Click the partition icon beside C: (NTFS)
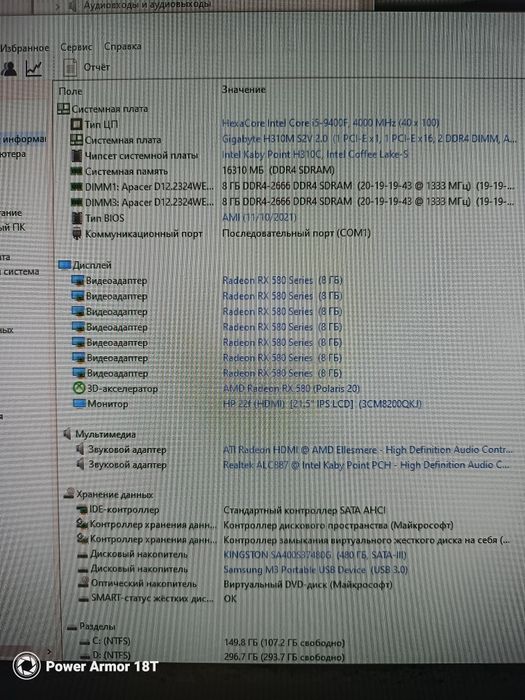 coord(84,642)
